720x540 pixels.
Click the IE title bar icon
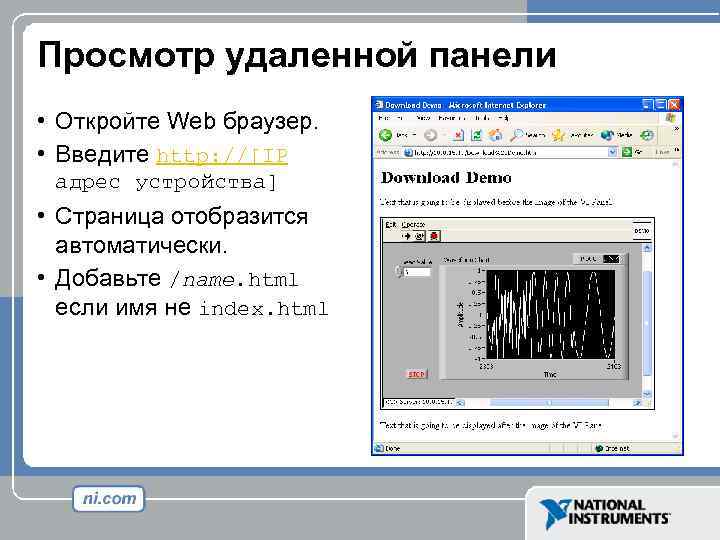379,105
